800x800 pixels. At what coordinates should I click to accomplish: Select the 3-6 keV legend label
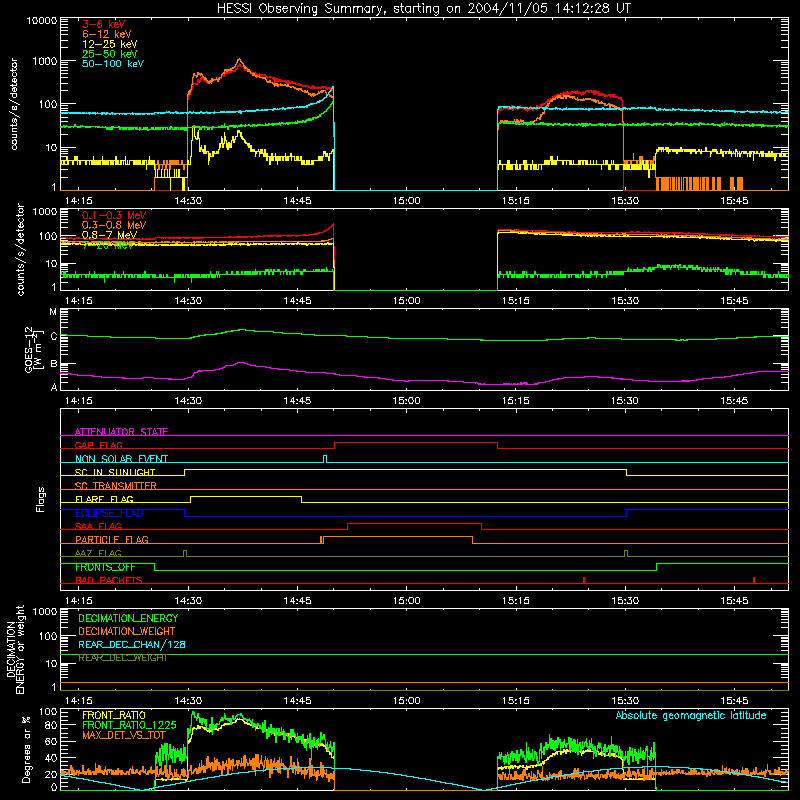[x=104, y=24]
